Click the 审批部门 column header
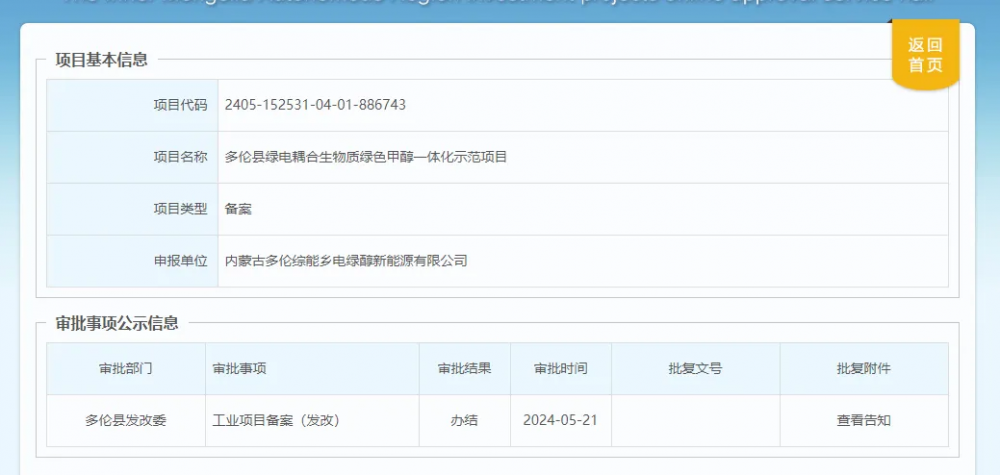1000x475 pixels. point(125,368)
